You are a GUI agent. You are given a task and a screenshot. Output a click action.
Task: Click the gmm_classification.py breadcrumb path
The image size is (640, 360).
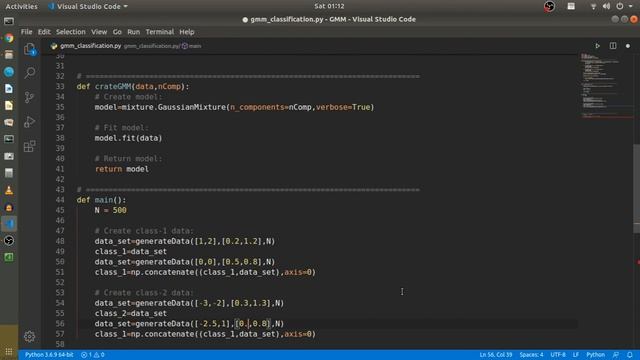coord(151,46)
